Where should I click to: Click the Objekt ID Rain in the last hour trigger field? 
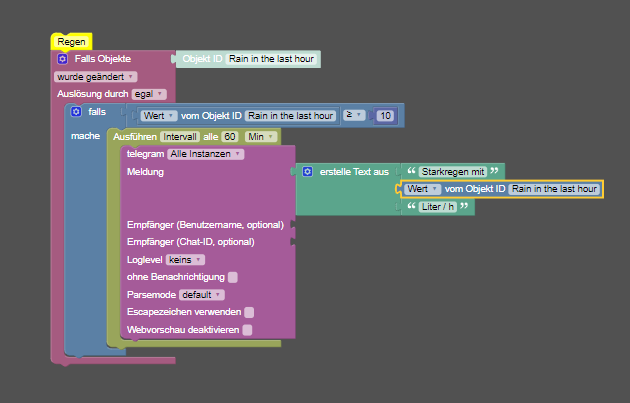271,59
